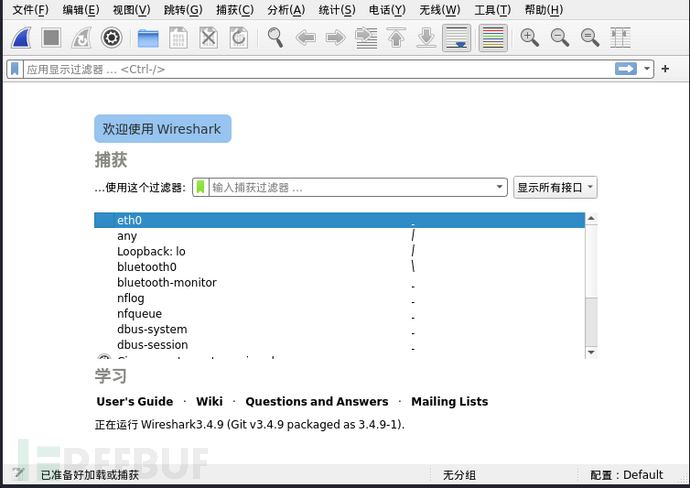Open the 跳转(G) menu
Screen dimensions: 690x488
click(x=183, y=10)
